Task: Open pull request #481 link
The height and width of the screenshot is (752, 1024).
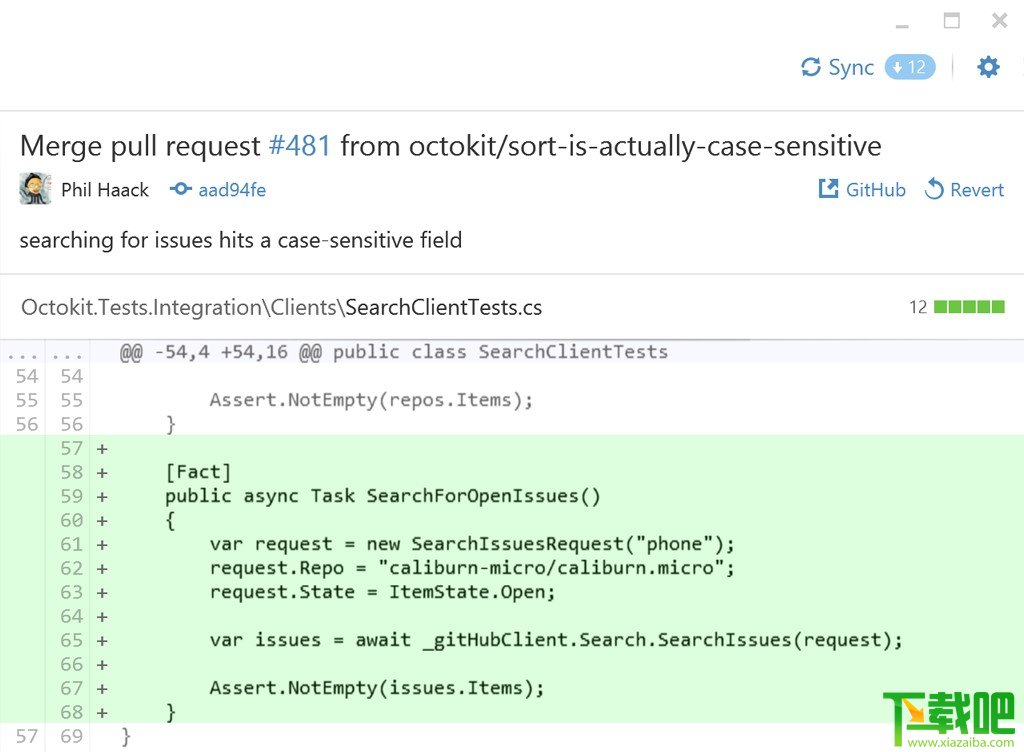Action: (299, 146)
